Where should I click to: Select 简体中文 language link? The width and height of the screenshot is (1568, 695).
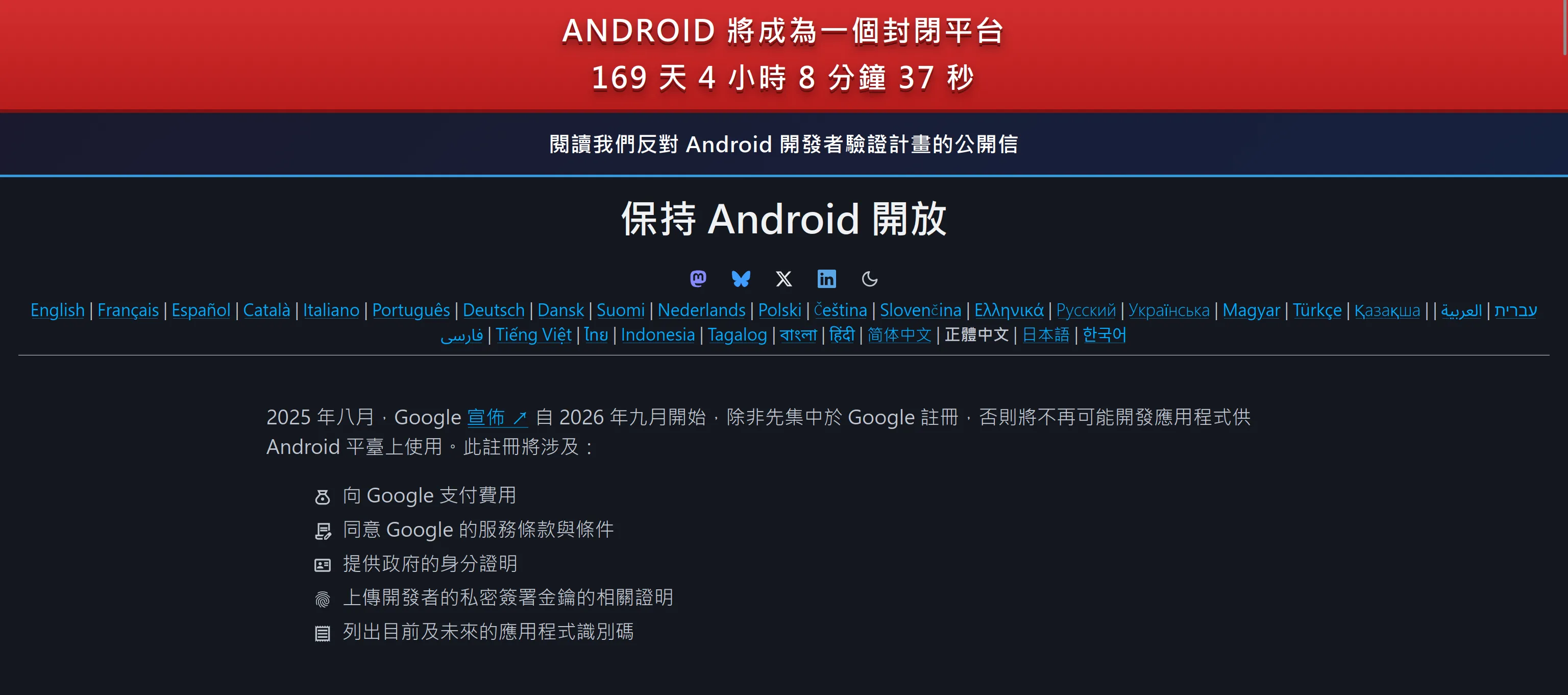898,334
